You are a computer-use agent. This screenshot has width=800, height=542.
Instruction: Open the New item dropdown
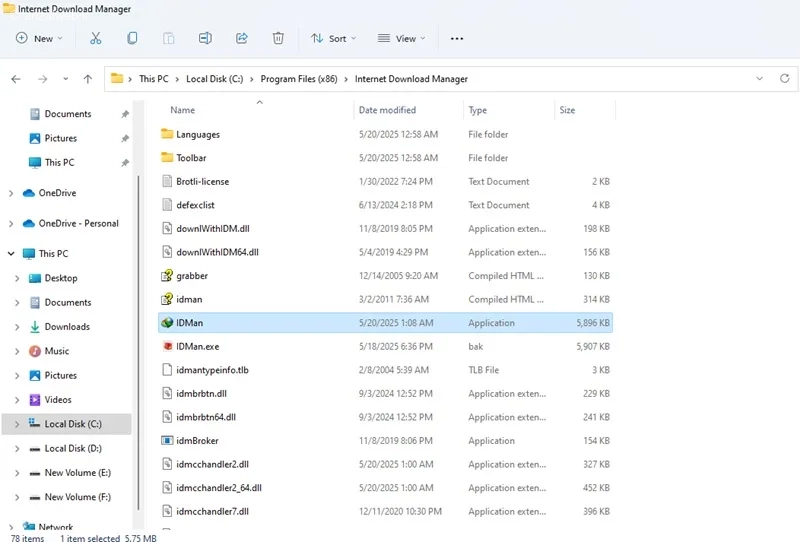click(x=39, y=39)
